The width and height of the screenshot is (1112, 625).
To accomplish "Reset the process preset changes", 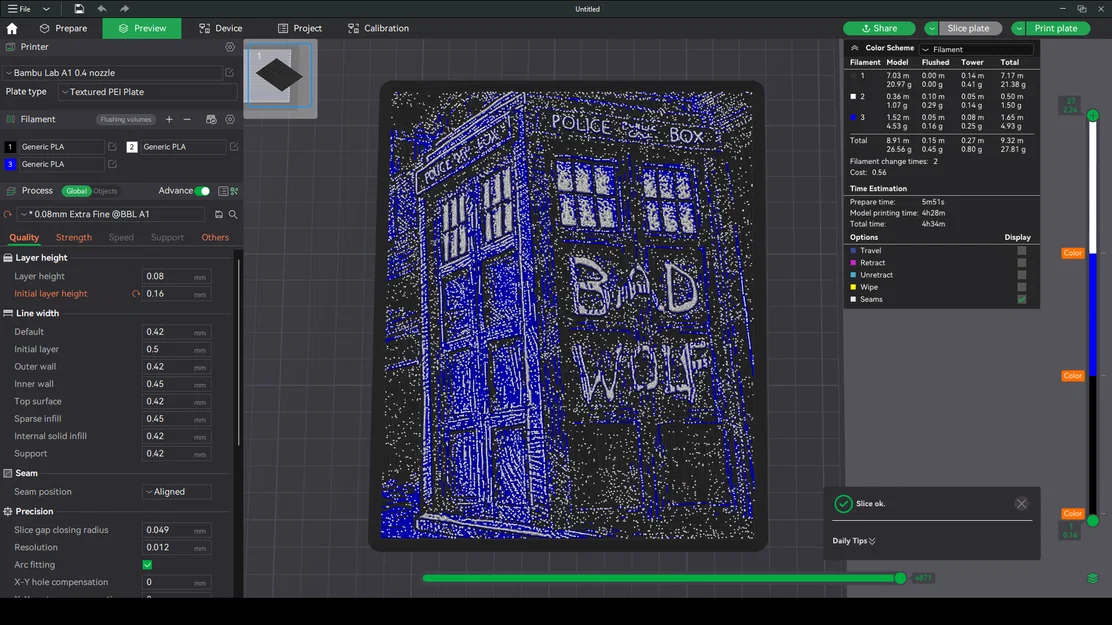I will click(8, 214).
